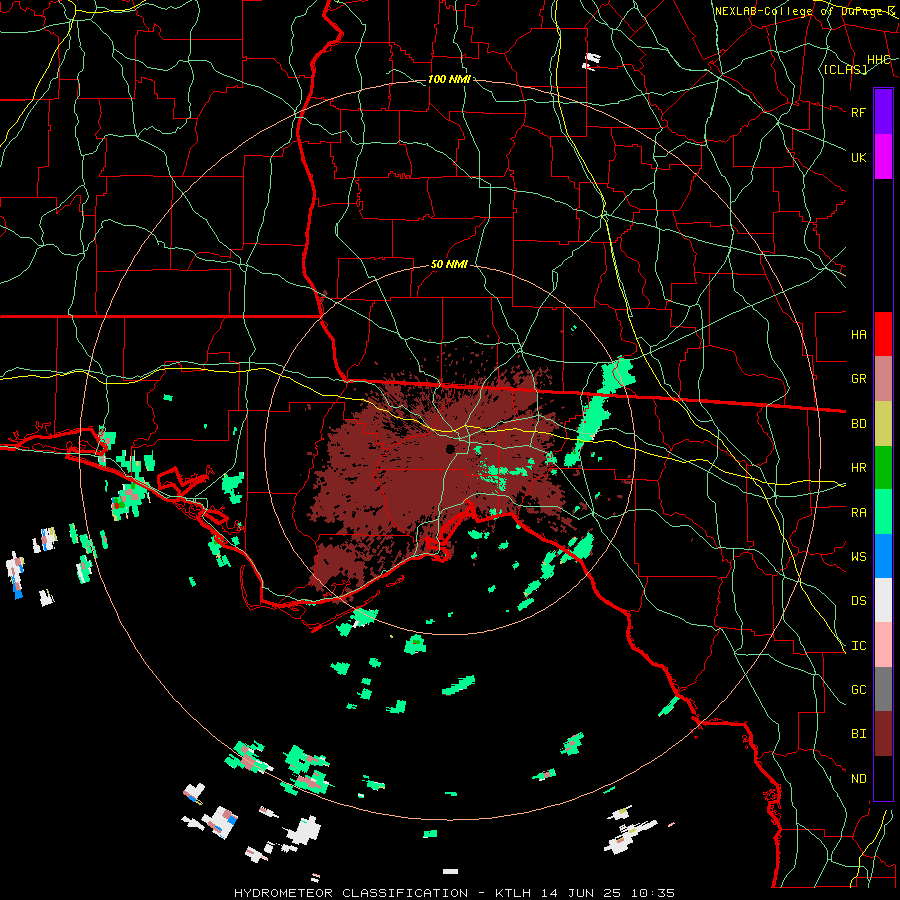Click the dusty pink GR legend swatch
Screen dimensions: 900x900
[x=883, y=379]
